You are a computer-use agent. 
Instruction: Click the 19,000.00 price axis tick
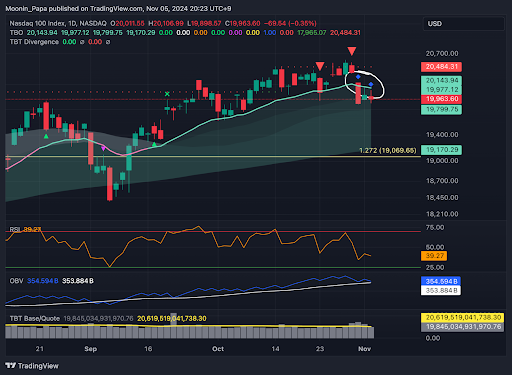tap(442, 161)
